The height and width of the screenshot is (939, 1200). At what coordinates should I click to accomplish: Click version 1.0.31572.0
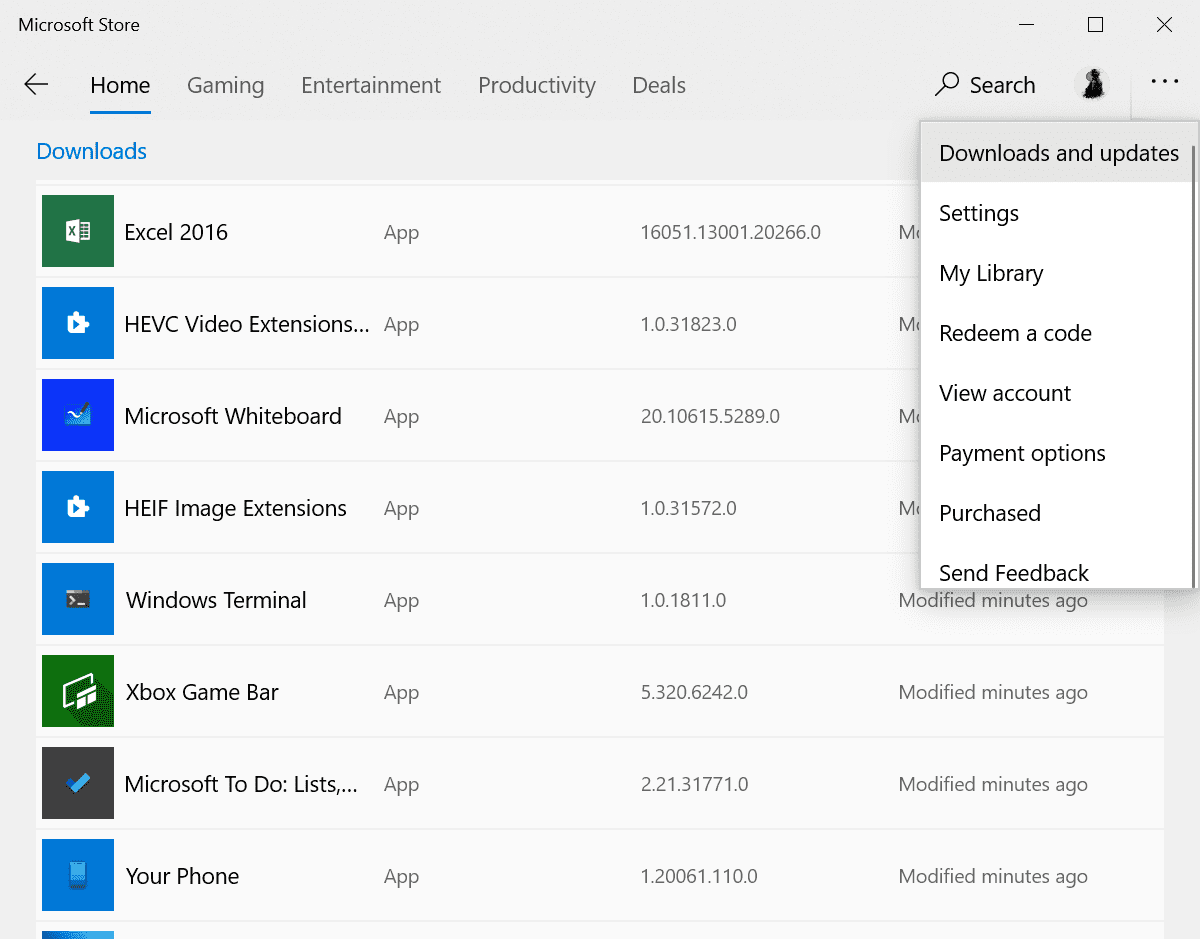(689, 508)
